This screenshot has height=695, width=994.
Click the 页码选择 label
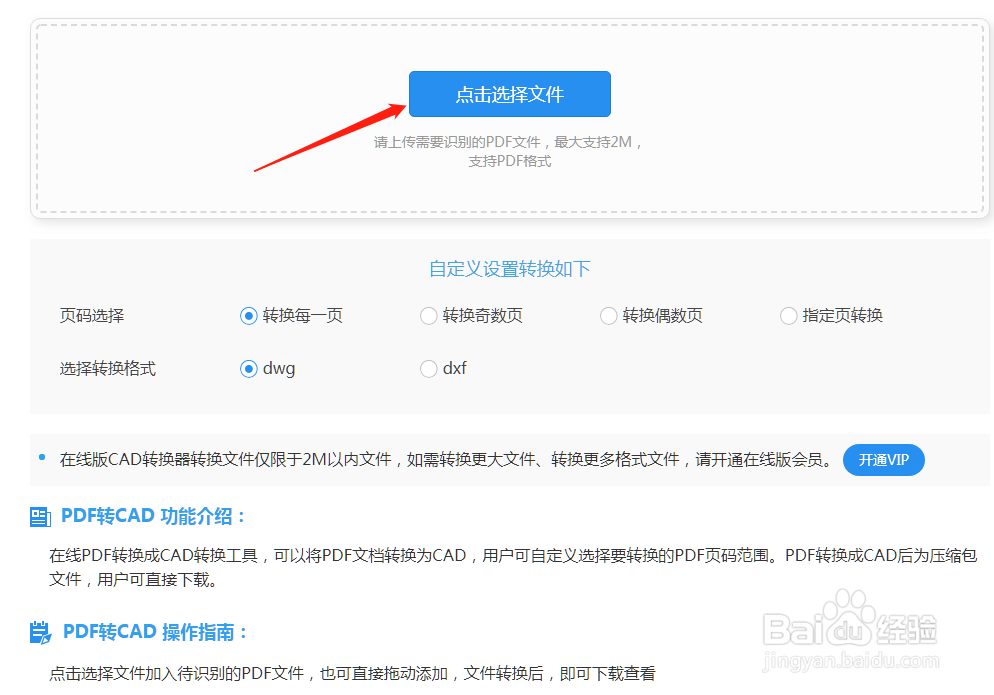tap(92, 315)
